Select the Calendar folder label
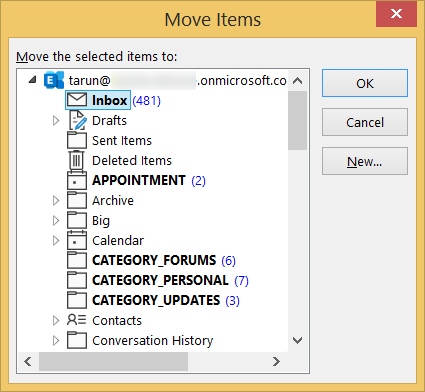This screenshot has height=392, width=425. [x=118, y=240]
